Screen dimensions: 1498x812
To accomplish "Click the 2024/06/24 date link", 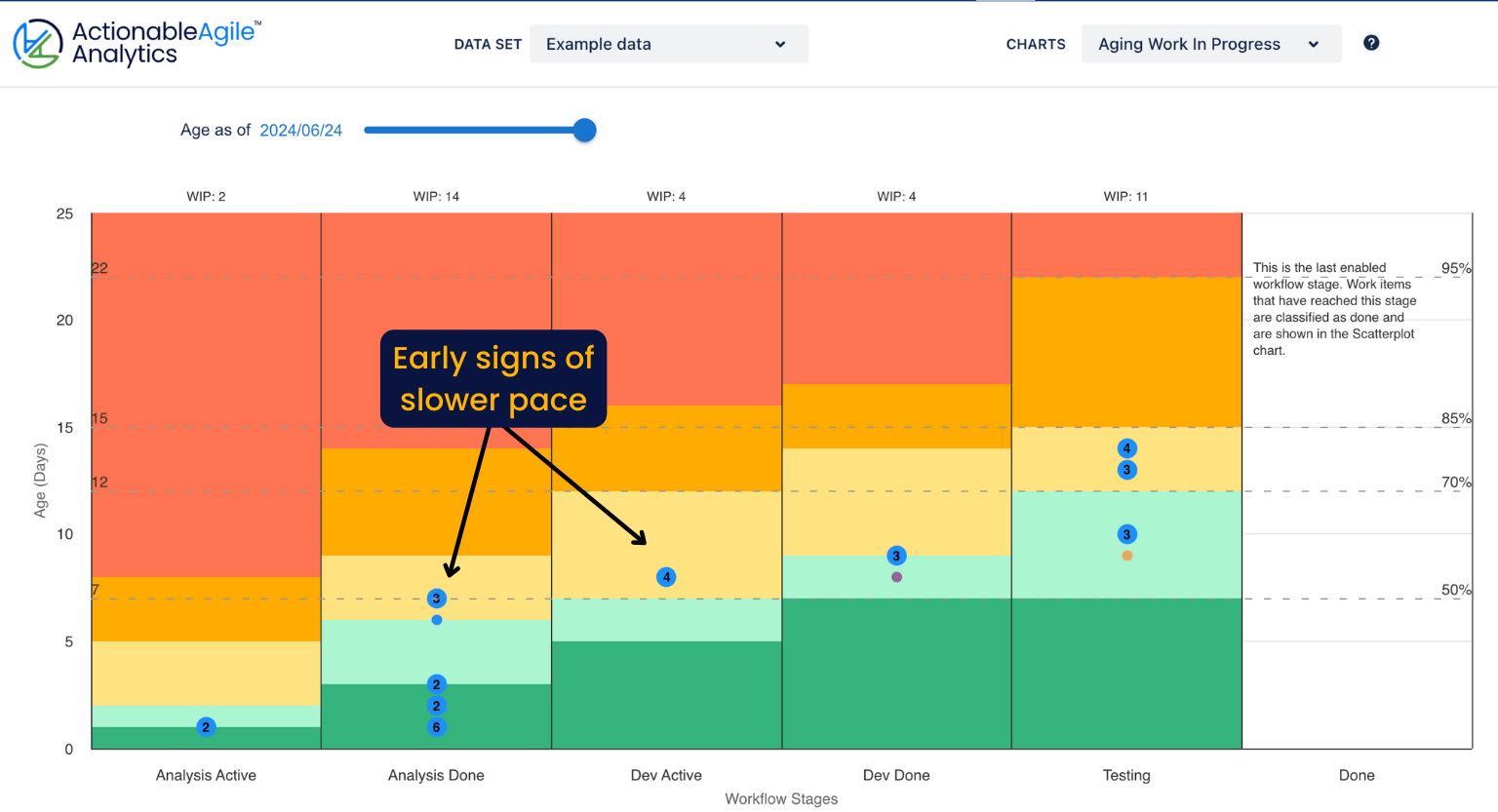I will point(300,130).
